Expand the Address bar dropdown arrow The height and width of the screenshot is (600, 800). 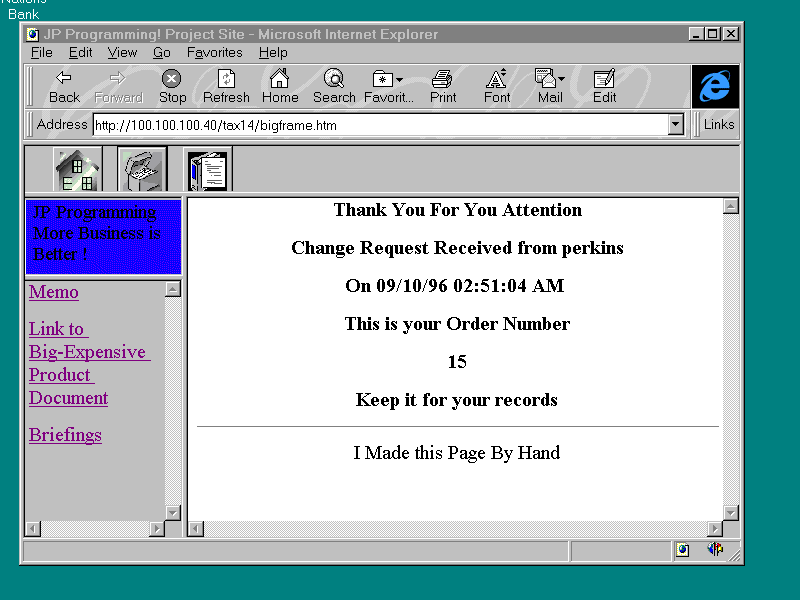(x=676, y=125)
